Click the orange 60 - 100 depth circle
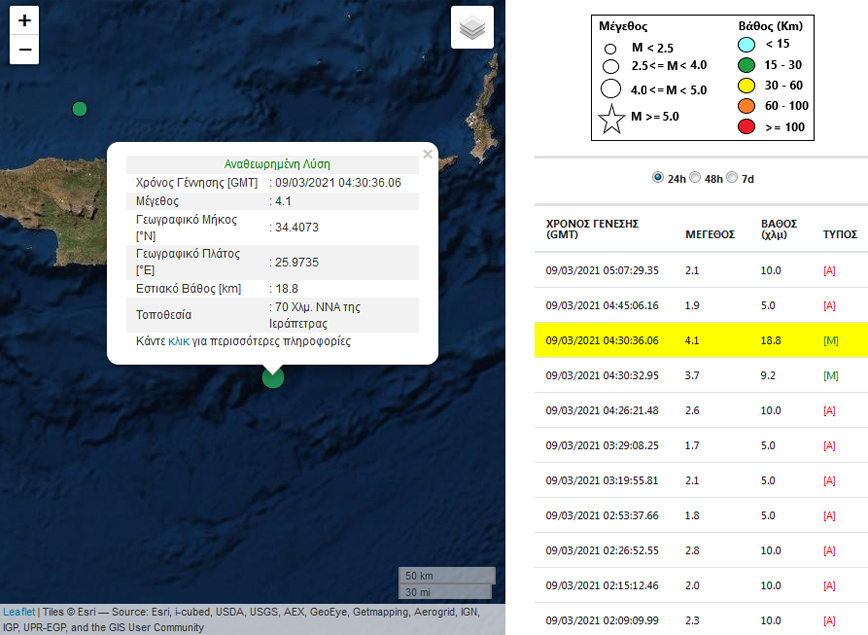The image size is (868, 635). point(747,106)
